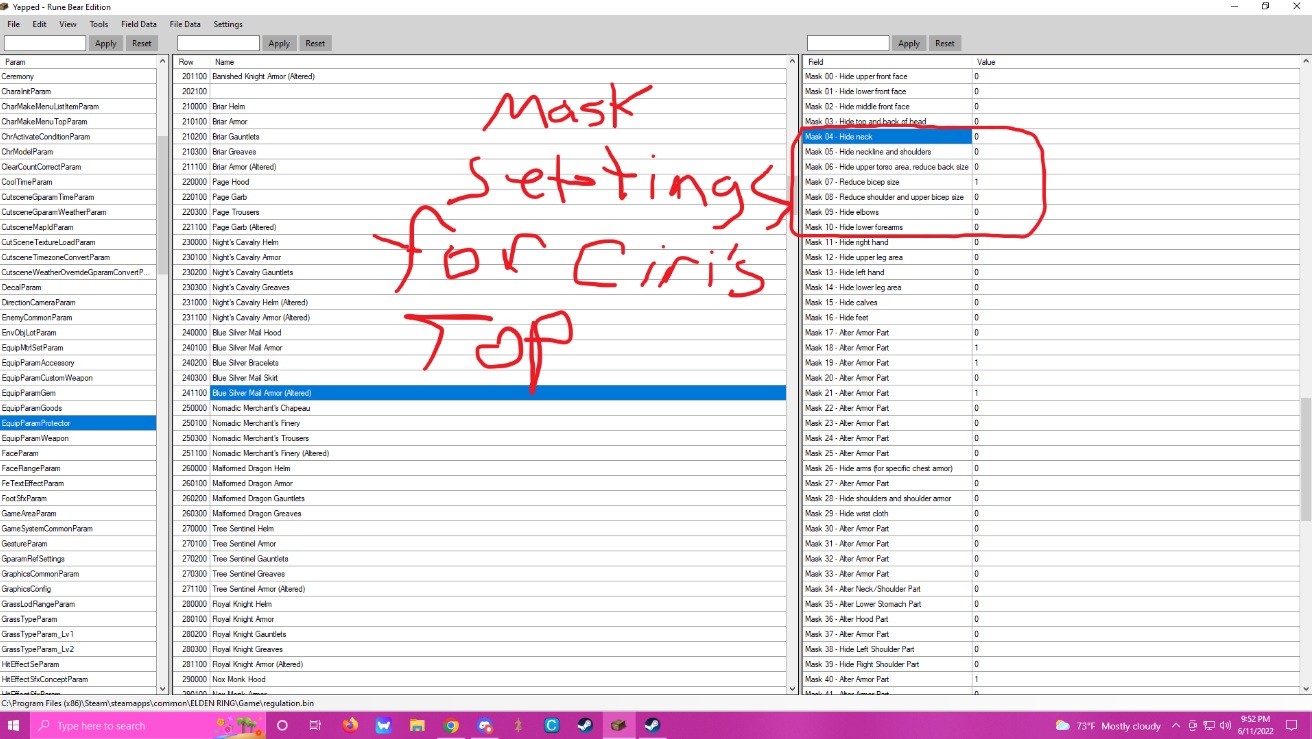Select EquipParamGoods in the param list
The width and height of the screenshot is (1312, 739).
click(x=78, y=408)
